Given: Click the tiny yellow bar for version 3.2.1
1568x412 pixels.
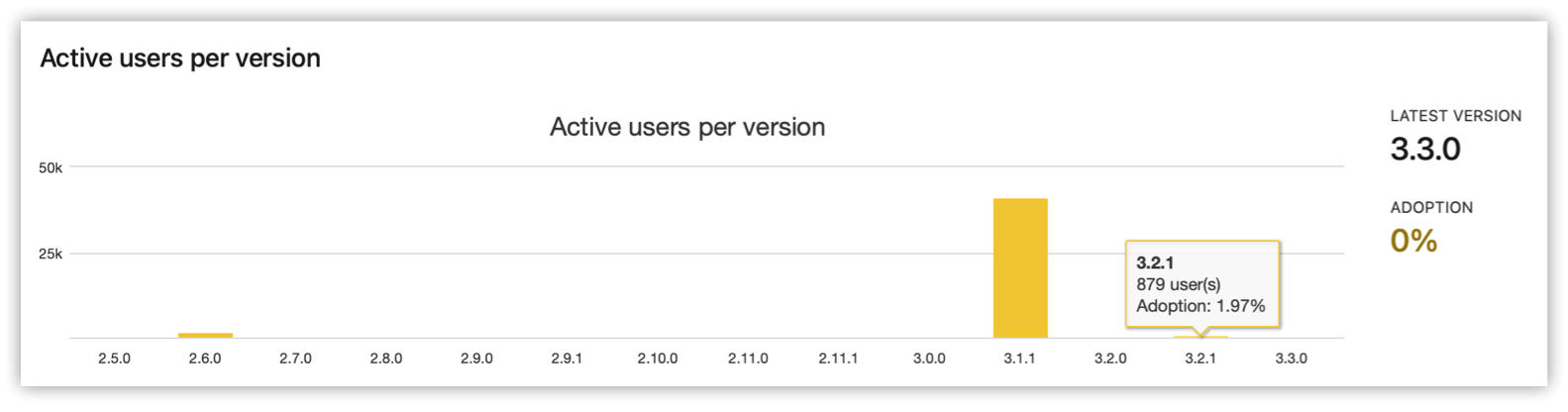Looking at the screenshot, I should click(x=1201, y=337).
